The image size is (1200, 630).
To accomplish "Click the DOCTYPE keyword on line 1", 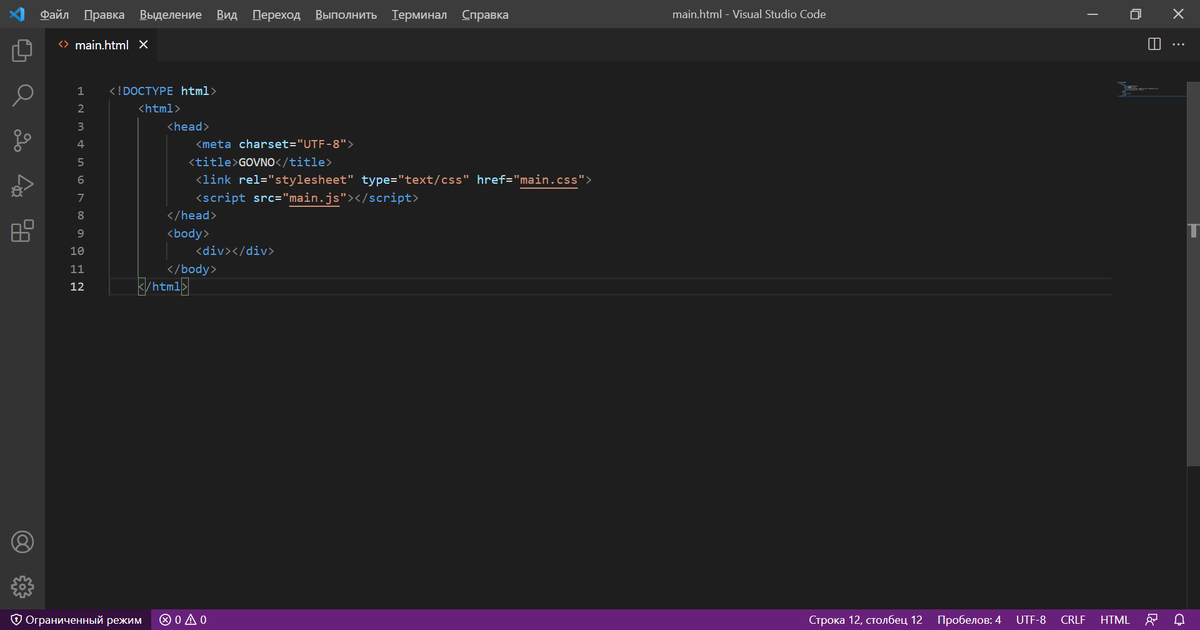I will [148, 91].
